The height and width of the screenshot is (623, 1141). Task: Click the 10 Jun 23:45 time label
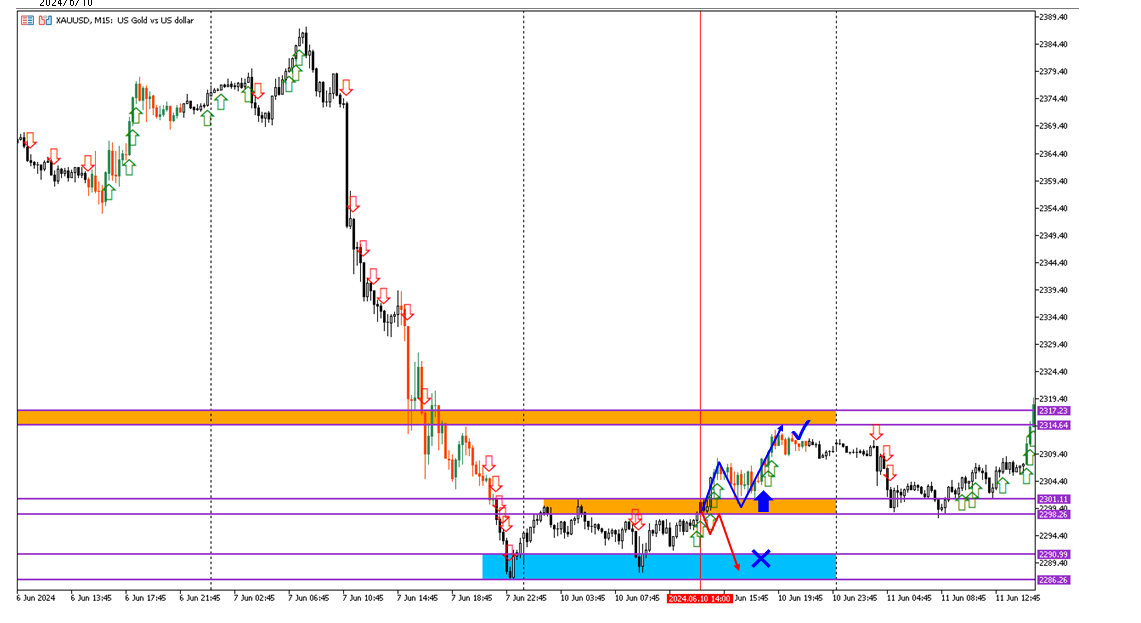point(855,598)
